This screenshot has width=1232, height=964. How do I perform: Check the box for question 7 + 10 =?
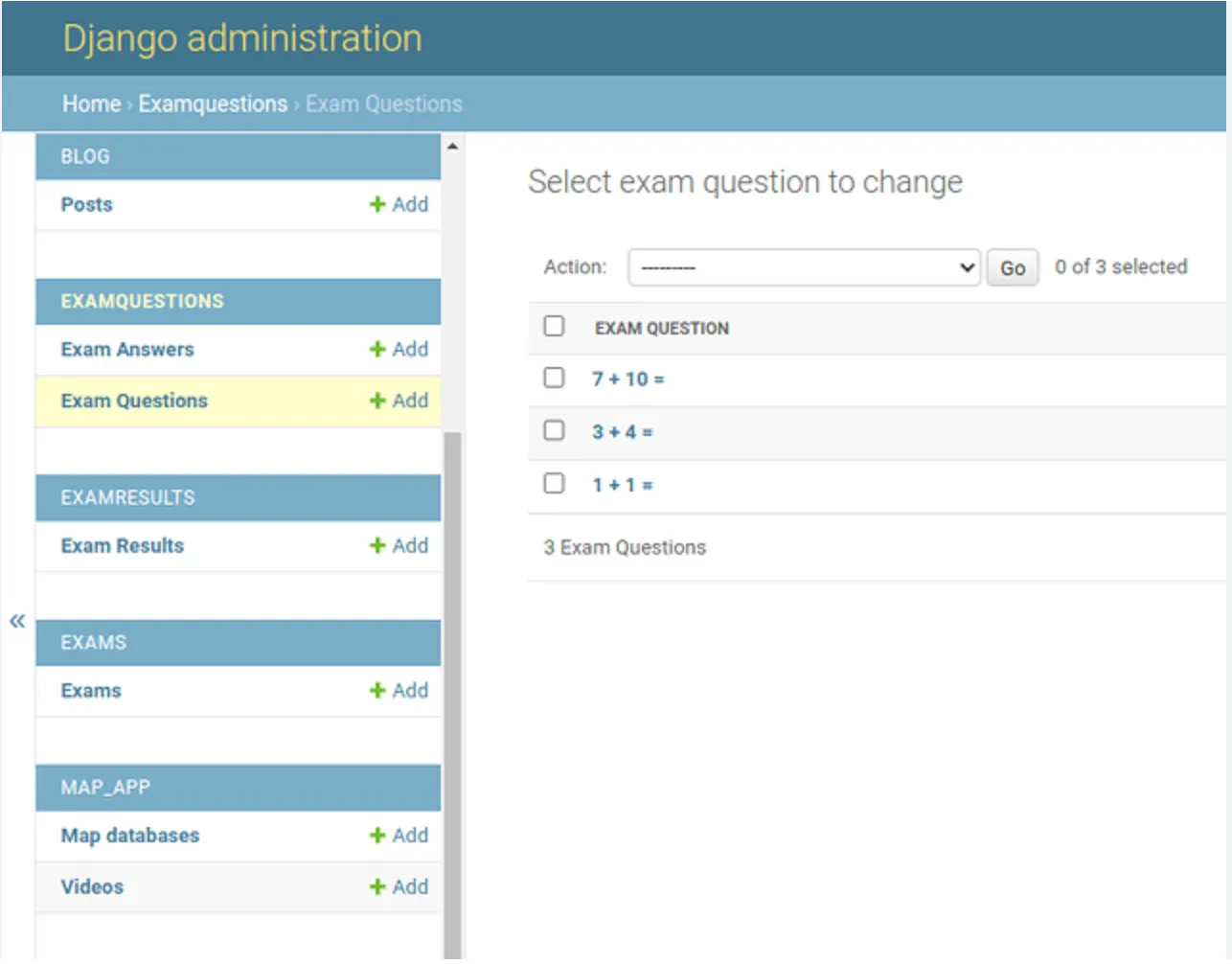click(x=554, y=378)
